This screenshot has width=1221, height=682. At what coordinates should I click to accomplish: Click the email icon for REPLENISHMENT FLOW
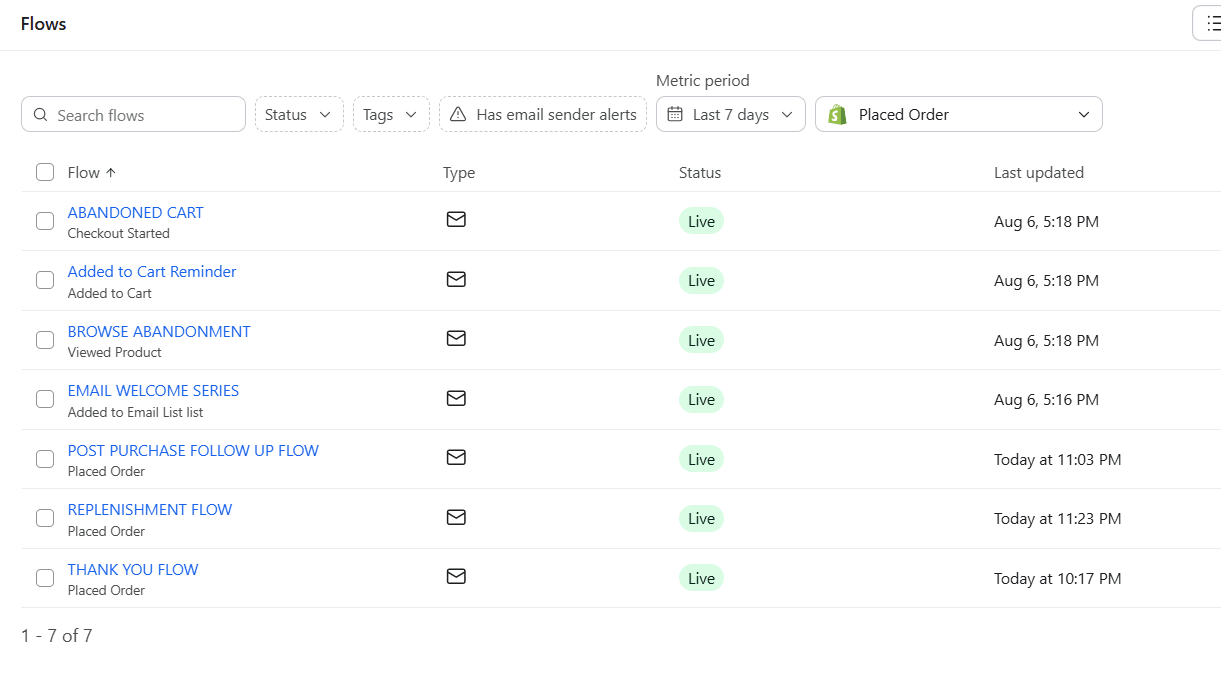456,517
